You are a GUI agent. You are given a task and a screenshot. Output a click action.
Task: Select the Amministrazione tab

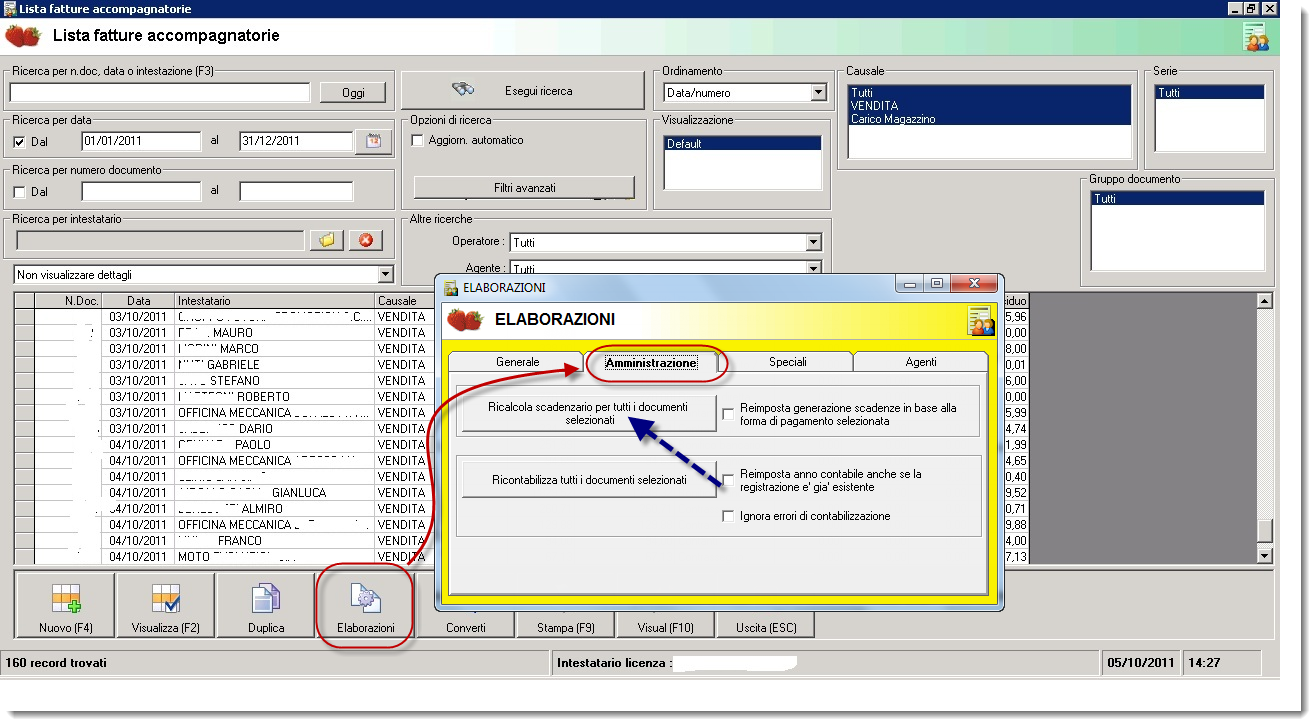[652, 363]
